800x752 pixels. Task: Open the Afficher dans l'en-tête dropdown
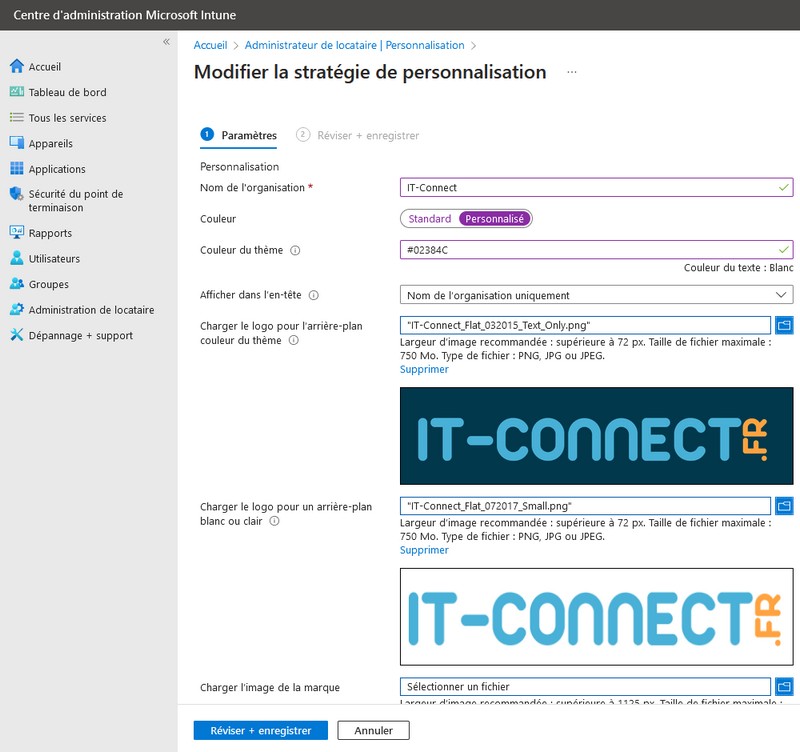(595, 295)
